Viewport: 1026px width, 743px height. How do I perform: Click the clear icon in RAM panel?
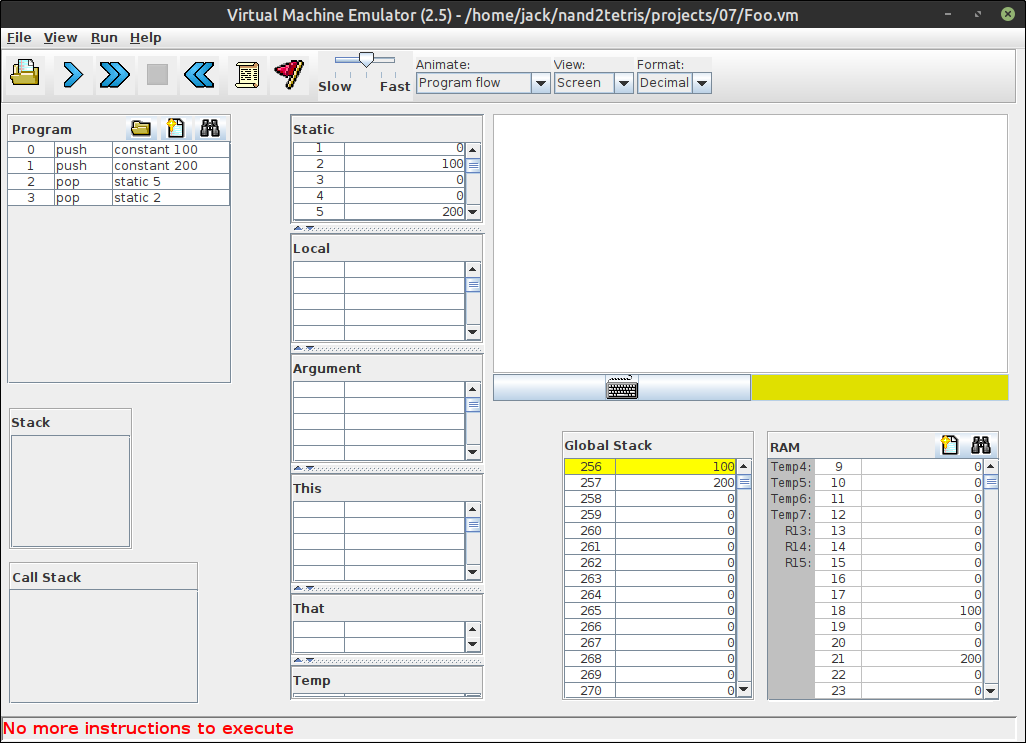[950, 445]
